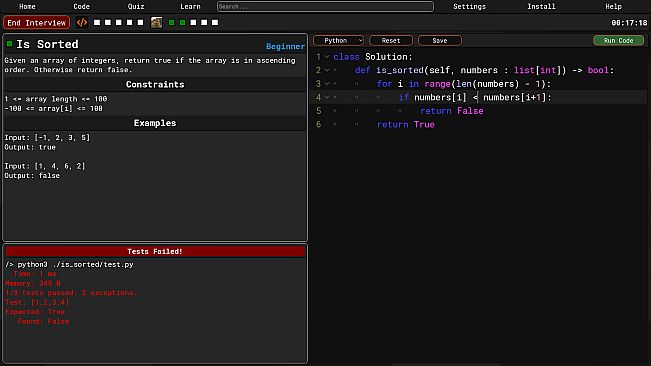
Task: Click the '1/3 tests passed' summary line
Action: click(x=71, y=293)
